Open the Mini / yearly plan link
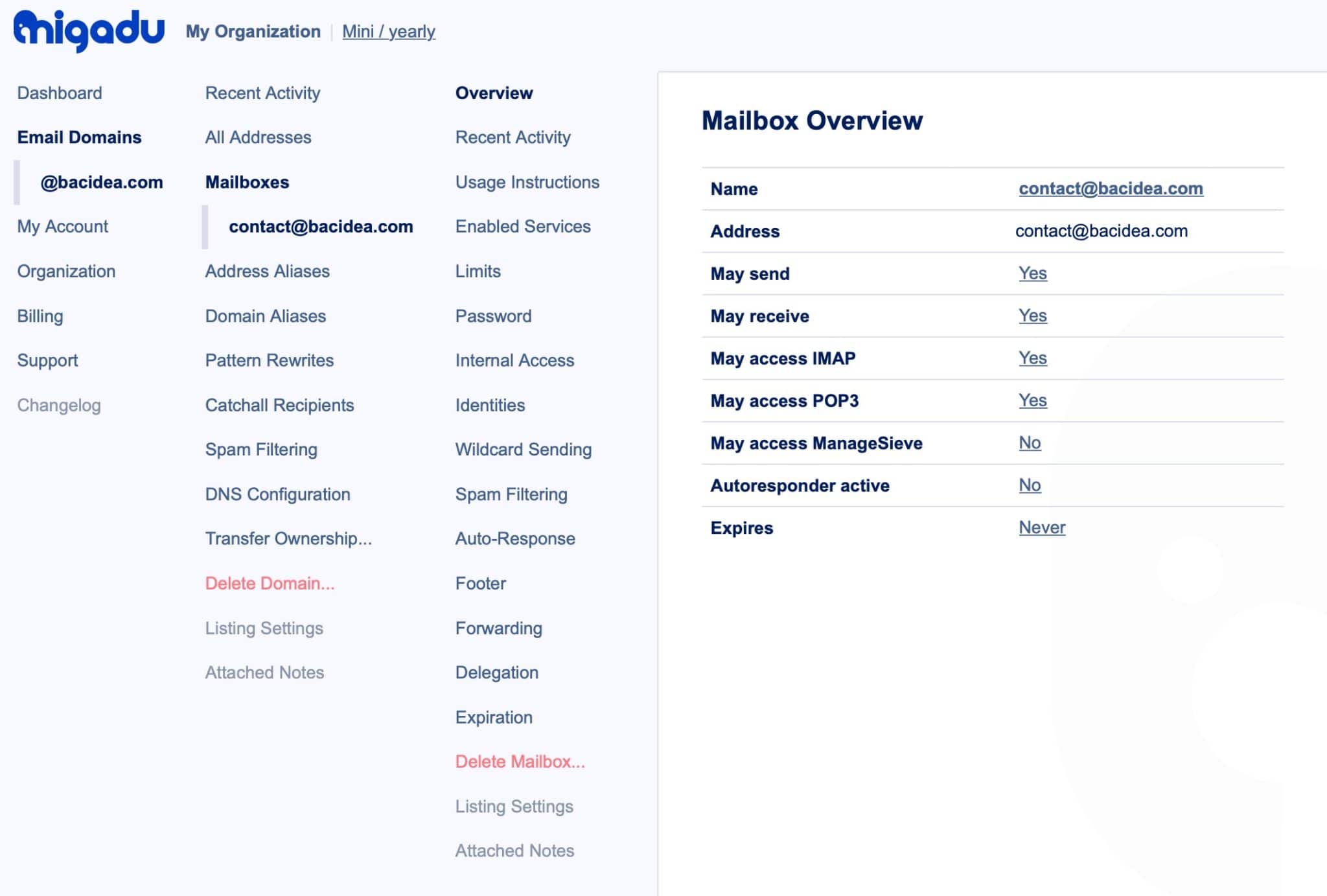This screenshot has height=896, width=1327. click(x=389, y=31)
